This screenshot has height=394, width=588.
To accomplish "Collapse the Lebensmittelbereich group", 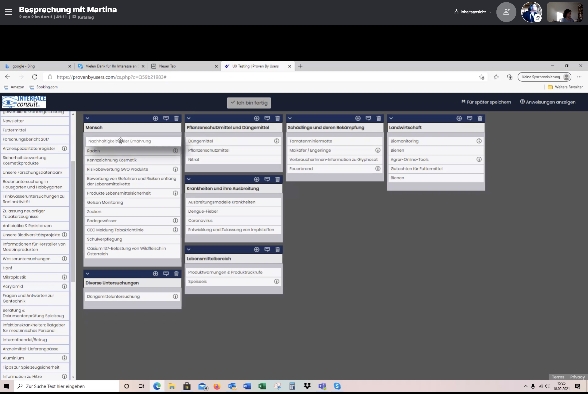I will [189, 249].
